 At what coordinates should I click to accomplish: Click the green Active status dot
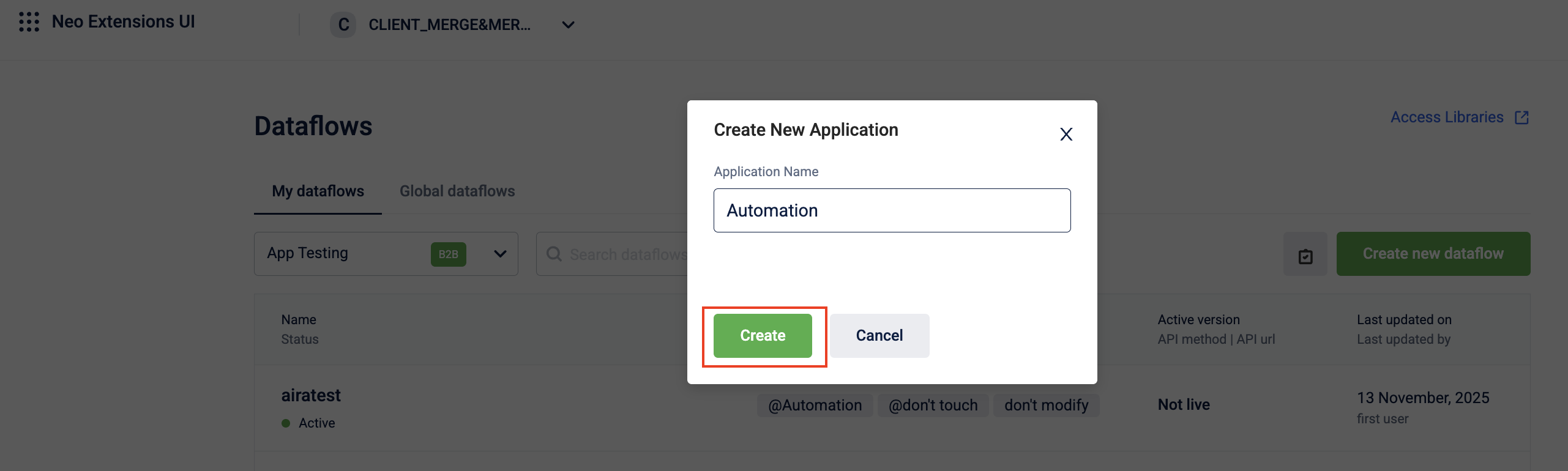point(286,423)
